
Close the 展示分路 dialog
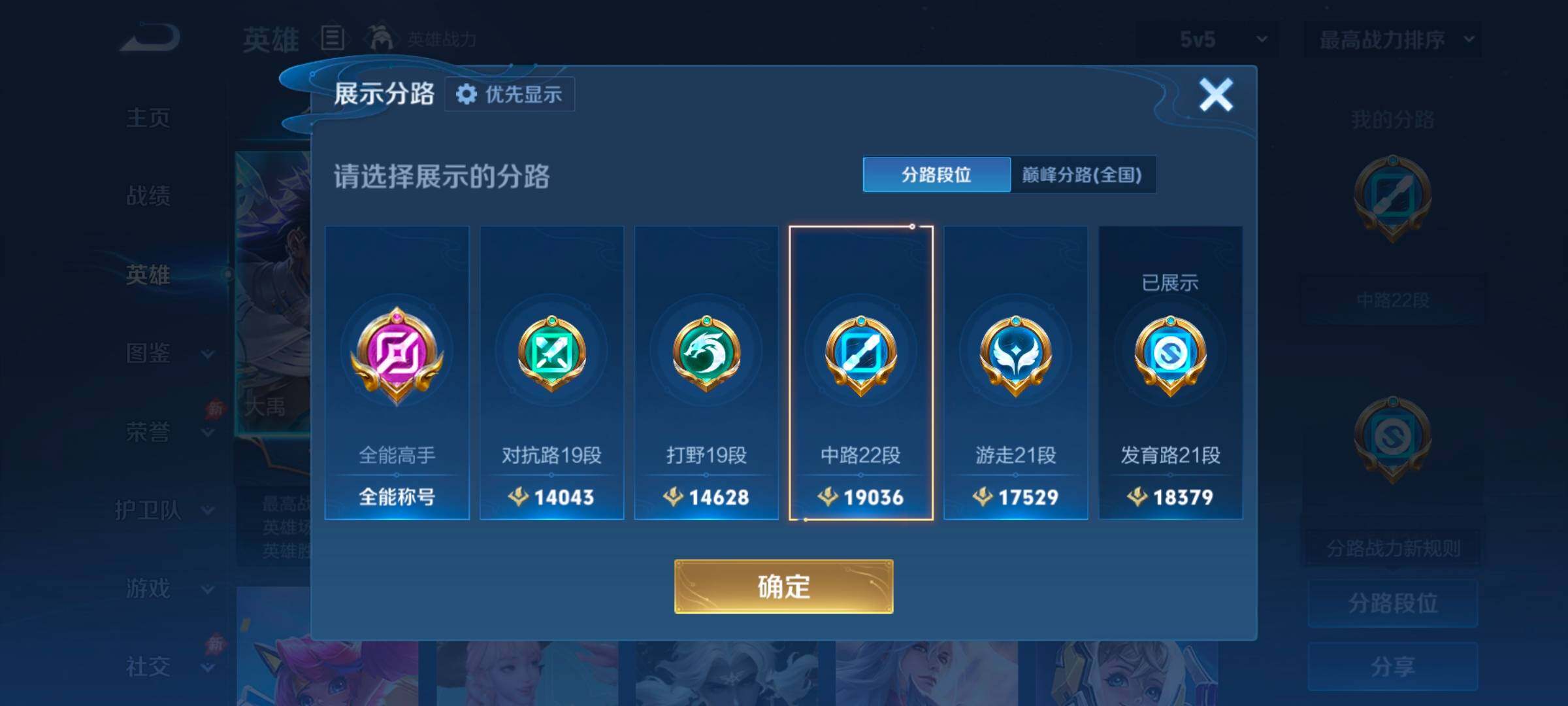click(x=1216, y=95)
